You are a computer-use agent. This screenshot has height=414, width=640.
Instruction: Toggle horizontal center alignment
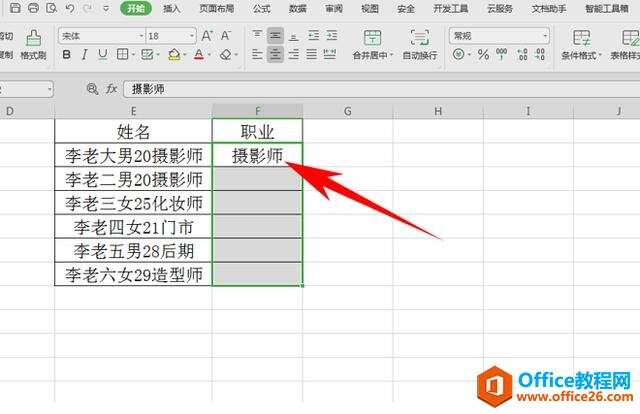[275, 54]
